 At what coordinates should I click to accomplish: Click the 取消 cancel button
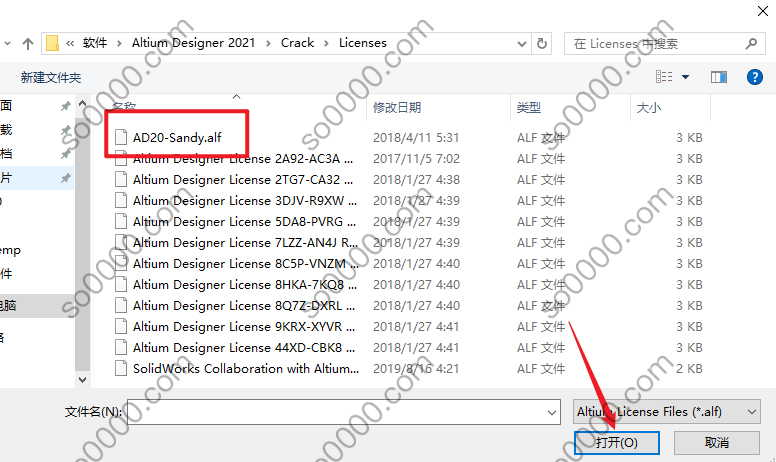(717, 442)
